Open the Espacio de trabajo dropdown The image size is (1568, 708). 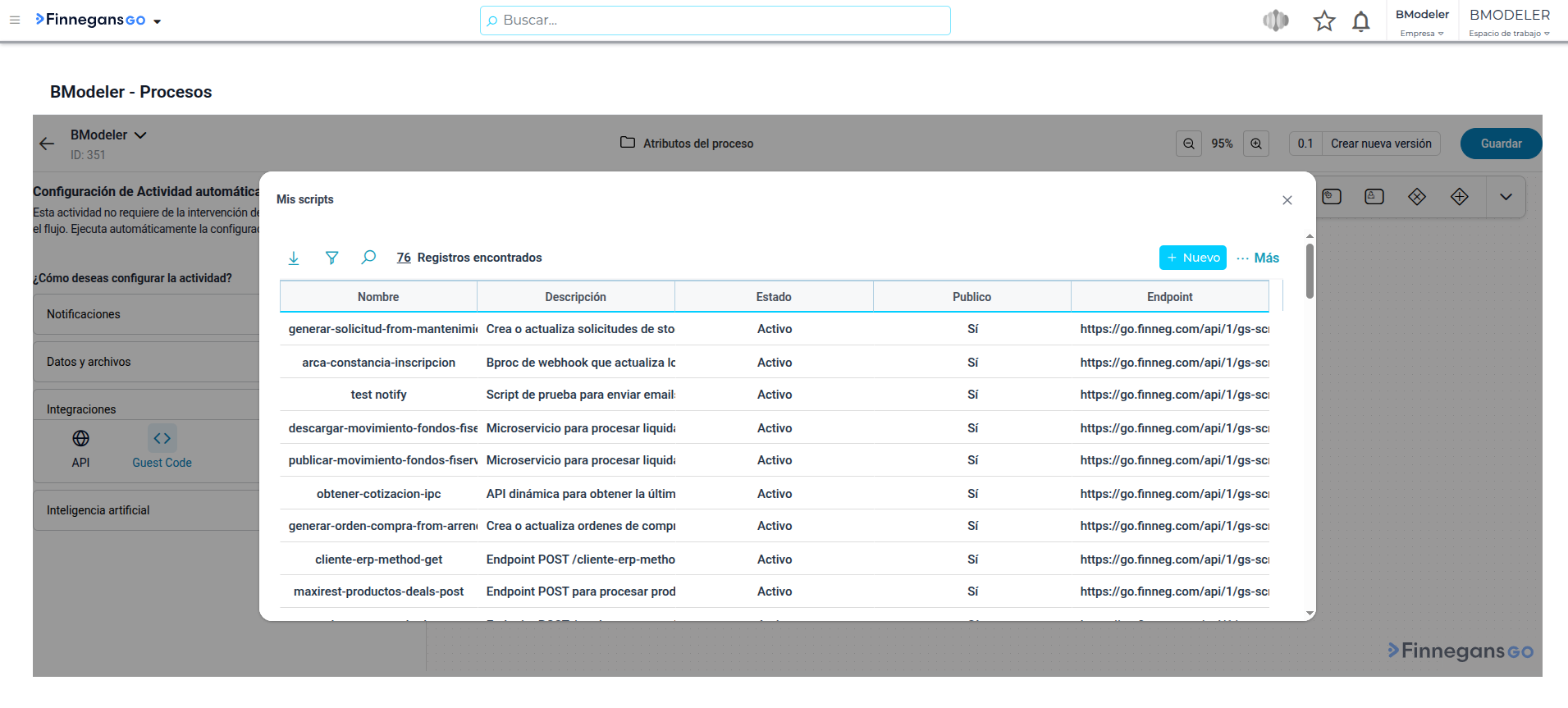1509,34
